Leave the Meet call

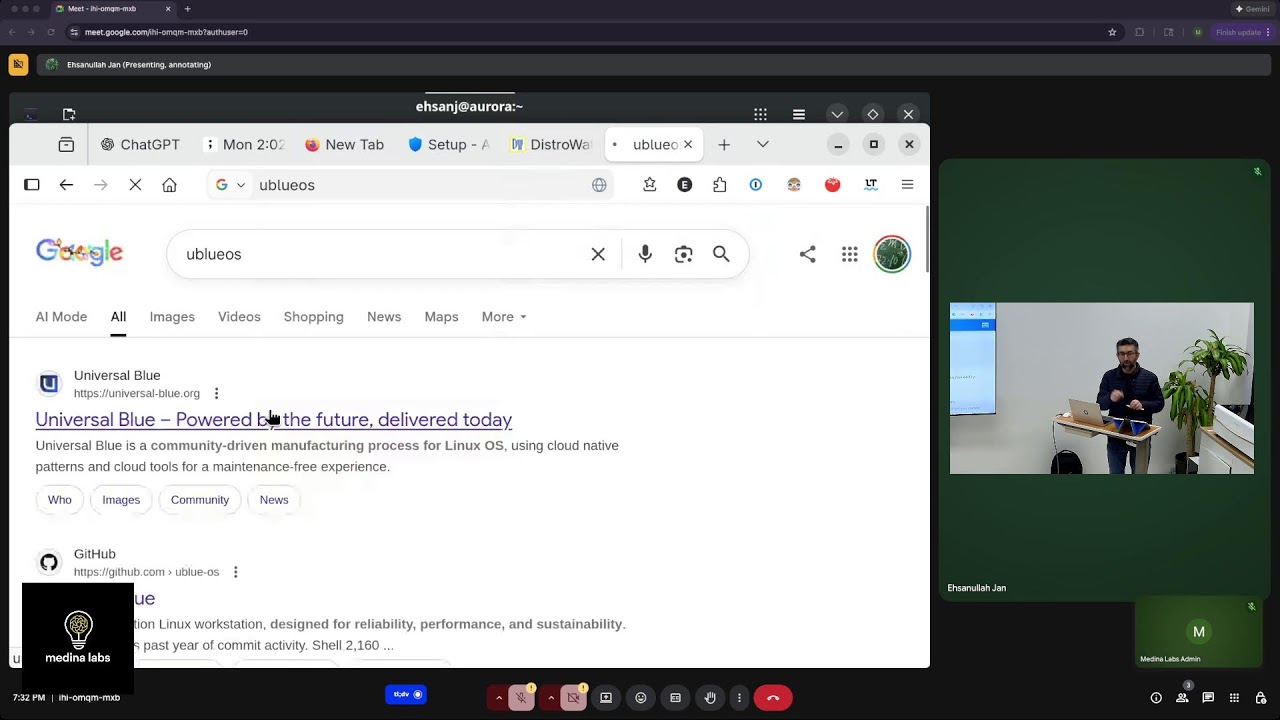773,697
